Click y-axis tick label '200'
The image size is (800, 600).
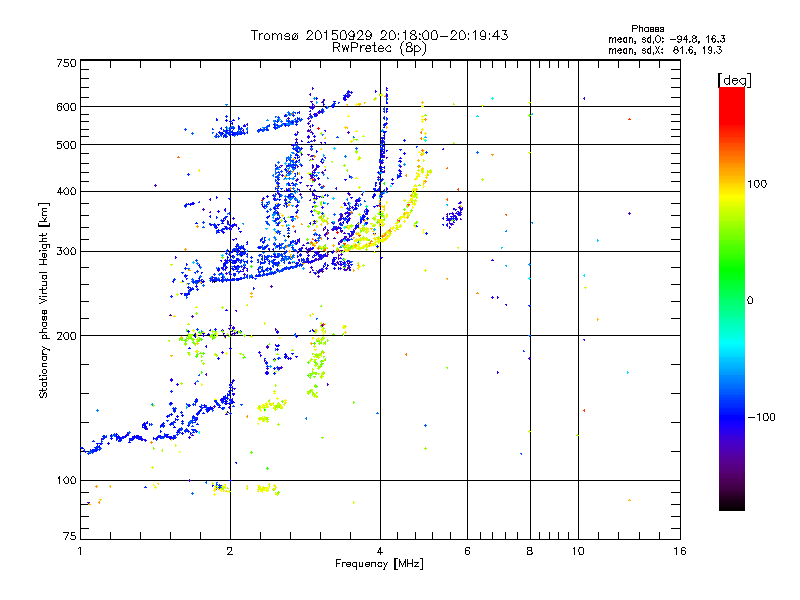point(66,336)
